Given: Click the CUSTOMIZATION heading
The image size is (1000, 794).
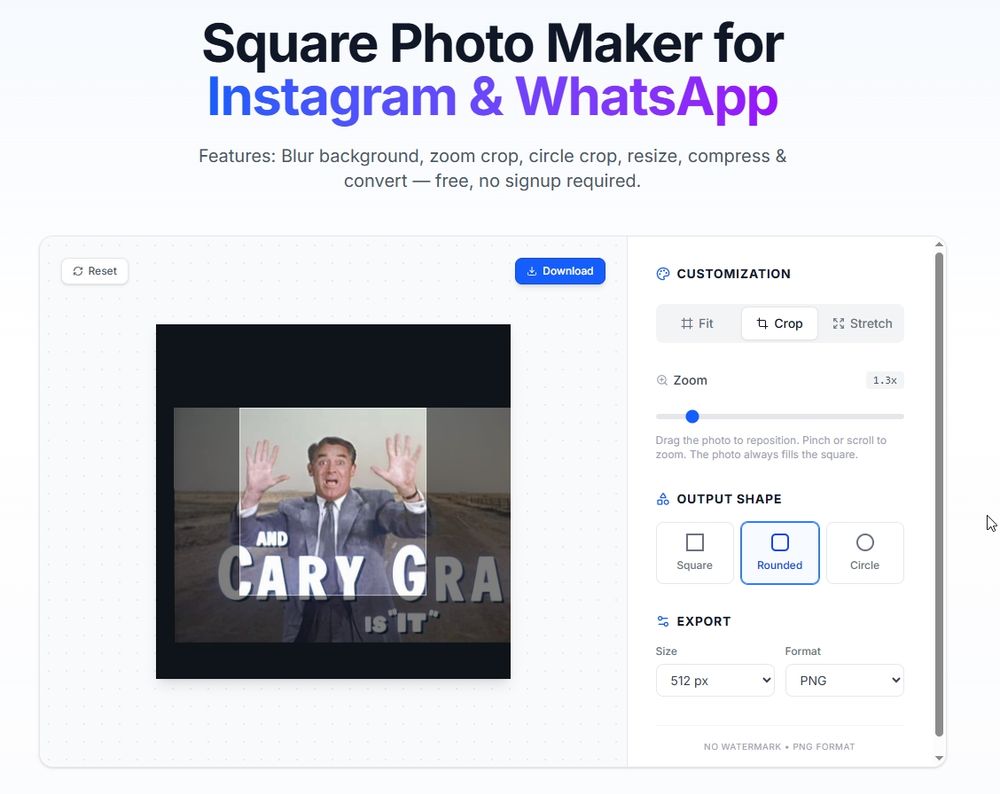Looking at the screenshot, I should click(733, 274).
